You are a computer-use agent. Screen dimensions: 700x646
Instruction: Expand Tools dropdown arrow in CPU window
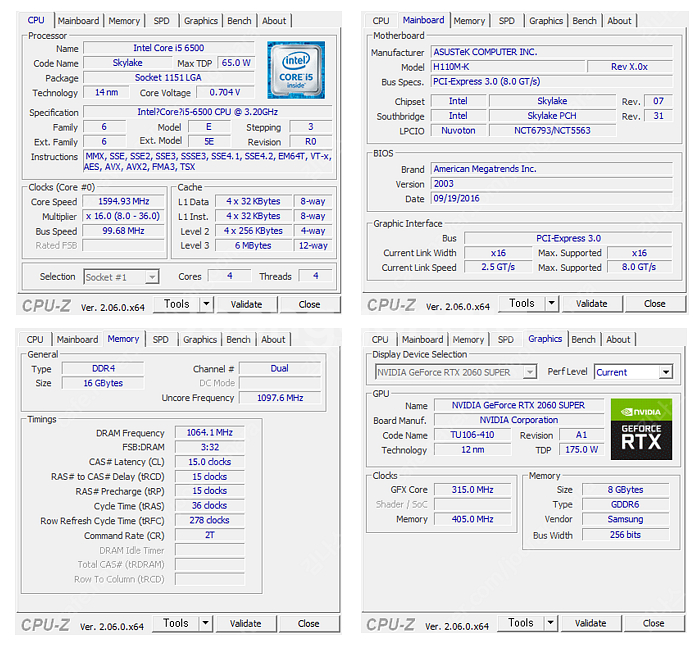(x=206, y=304)
